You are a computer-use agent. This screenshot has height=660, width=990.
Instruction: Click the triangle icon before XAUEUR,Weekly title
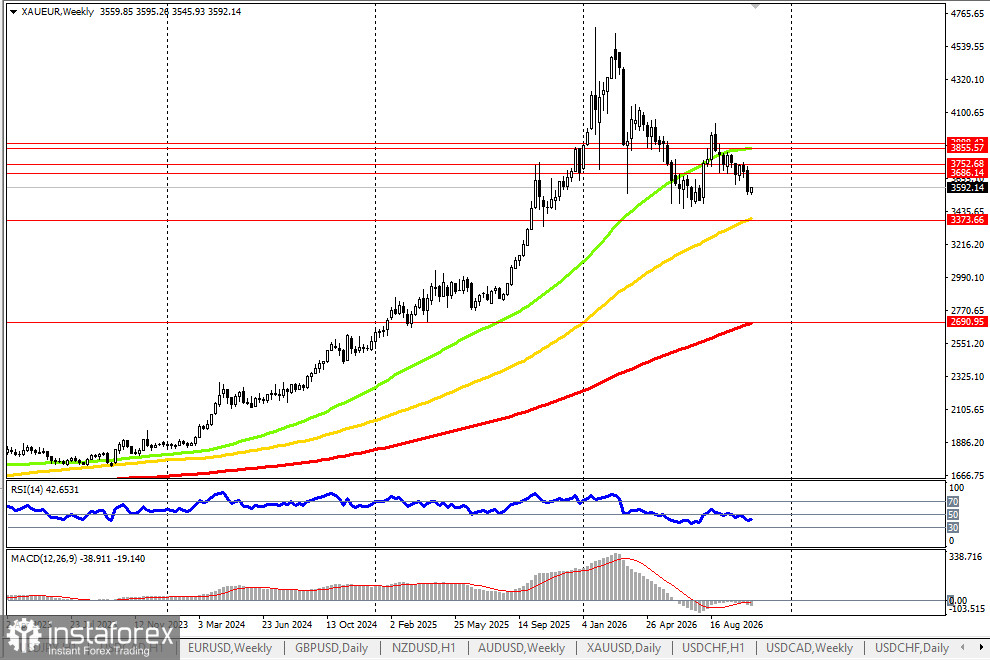click(x=13, y=12)
